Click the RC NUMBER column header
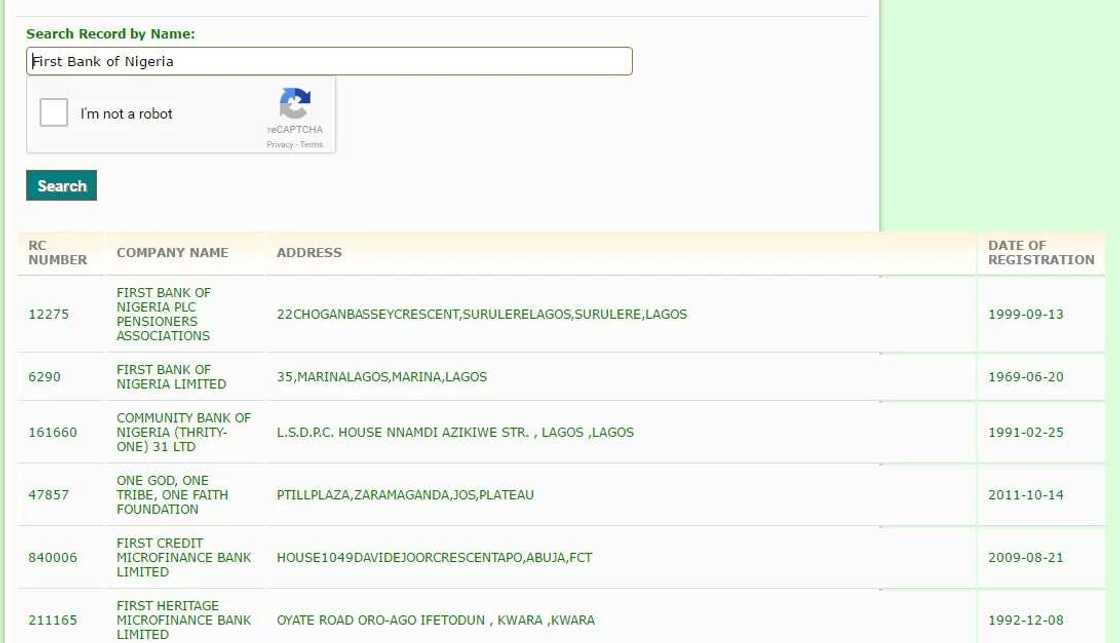This screenshot has width=1120, height=643. (57, 252)
